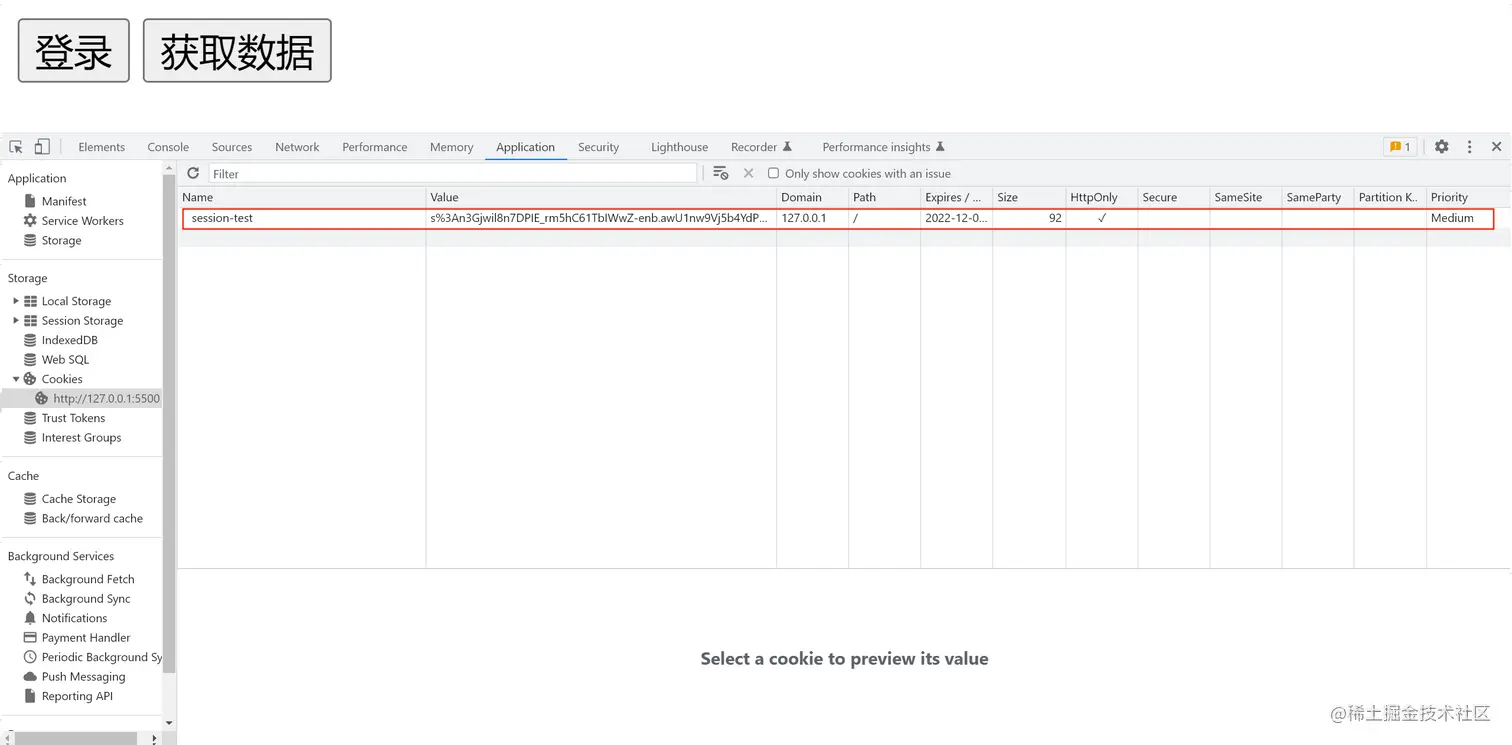Collapse the Cookies tree arrow
Viewport: 1512px width, 745px height.
pos(16,379)
